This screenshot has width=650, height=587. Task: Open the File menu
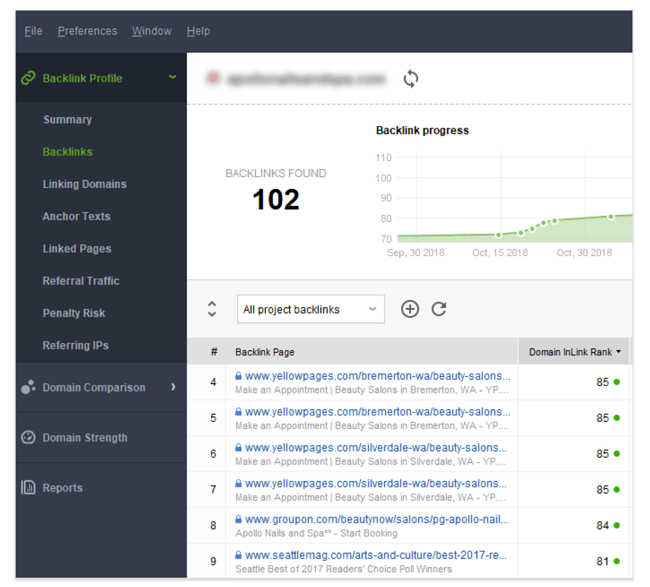click(33, 31)
